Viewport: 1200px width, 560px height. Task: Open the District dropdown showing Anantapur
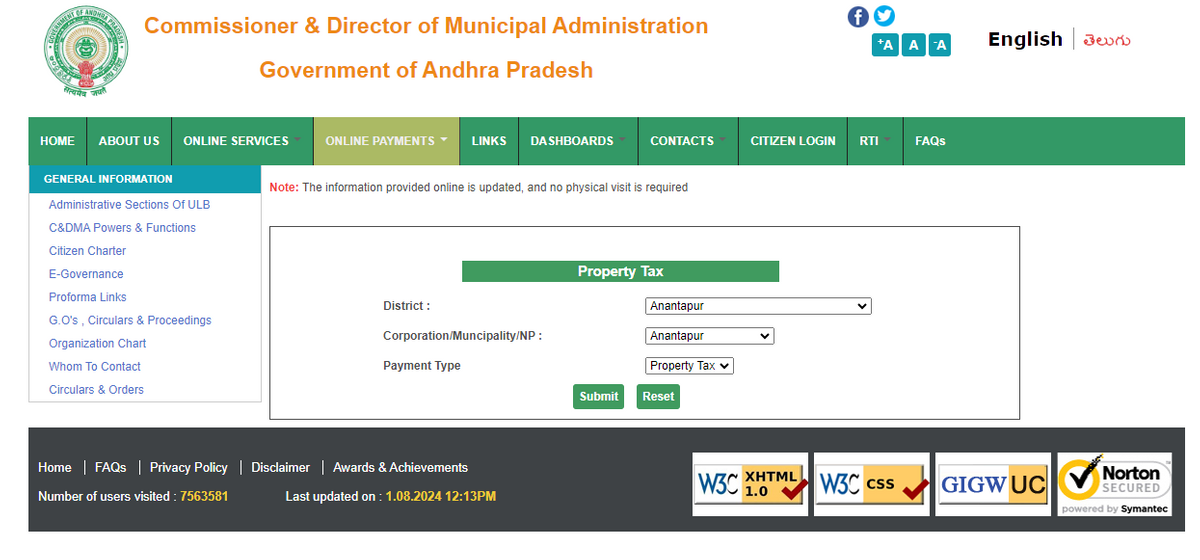pos(758,306)
